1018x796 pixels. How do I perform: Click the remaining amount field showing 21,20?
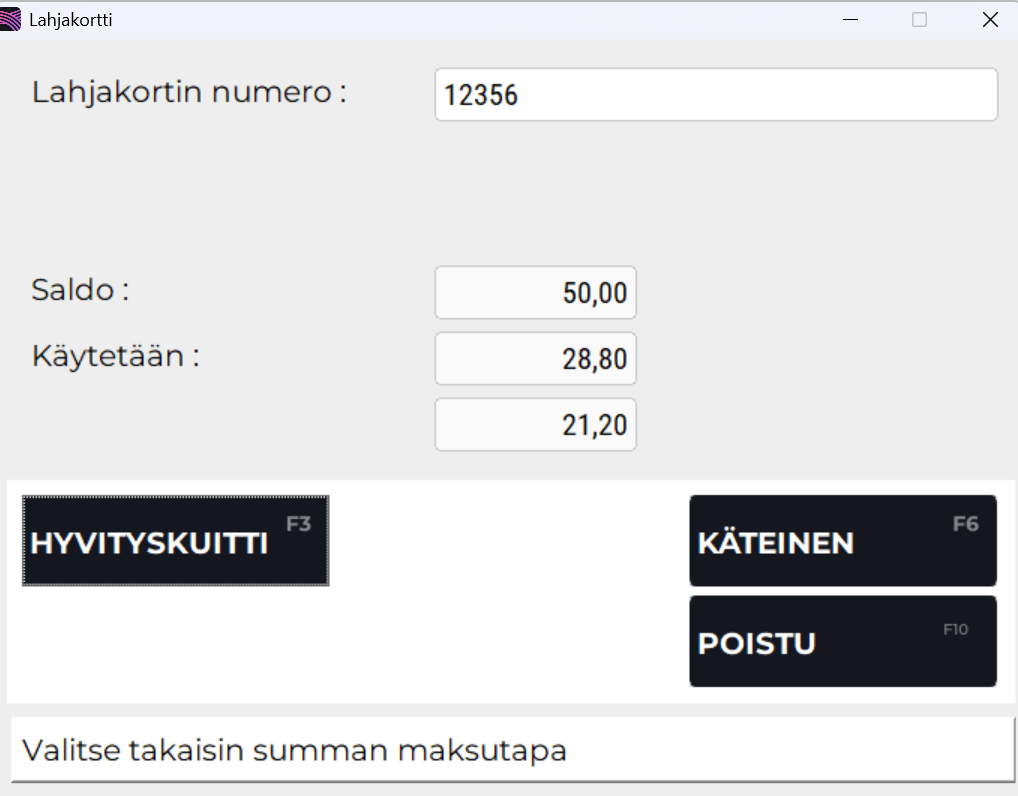535,425
